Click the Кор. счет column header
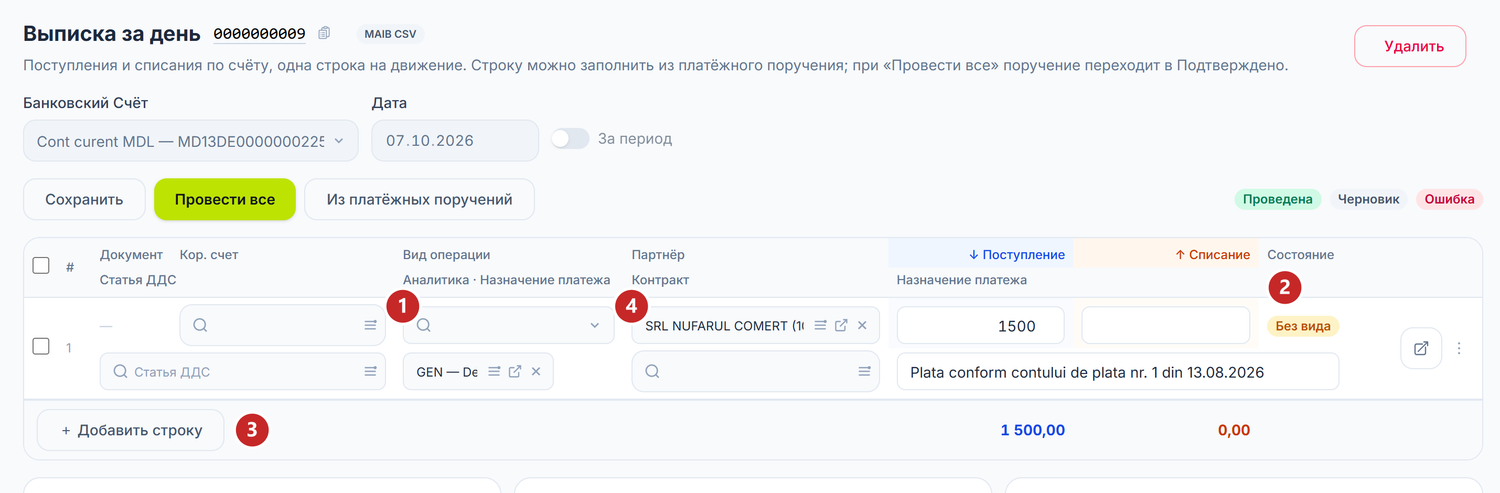 pyautogui.click(x=209, y=255)
